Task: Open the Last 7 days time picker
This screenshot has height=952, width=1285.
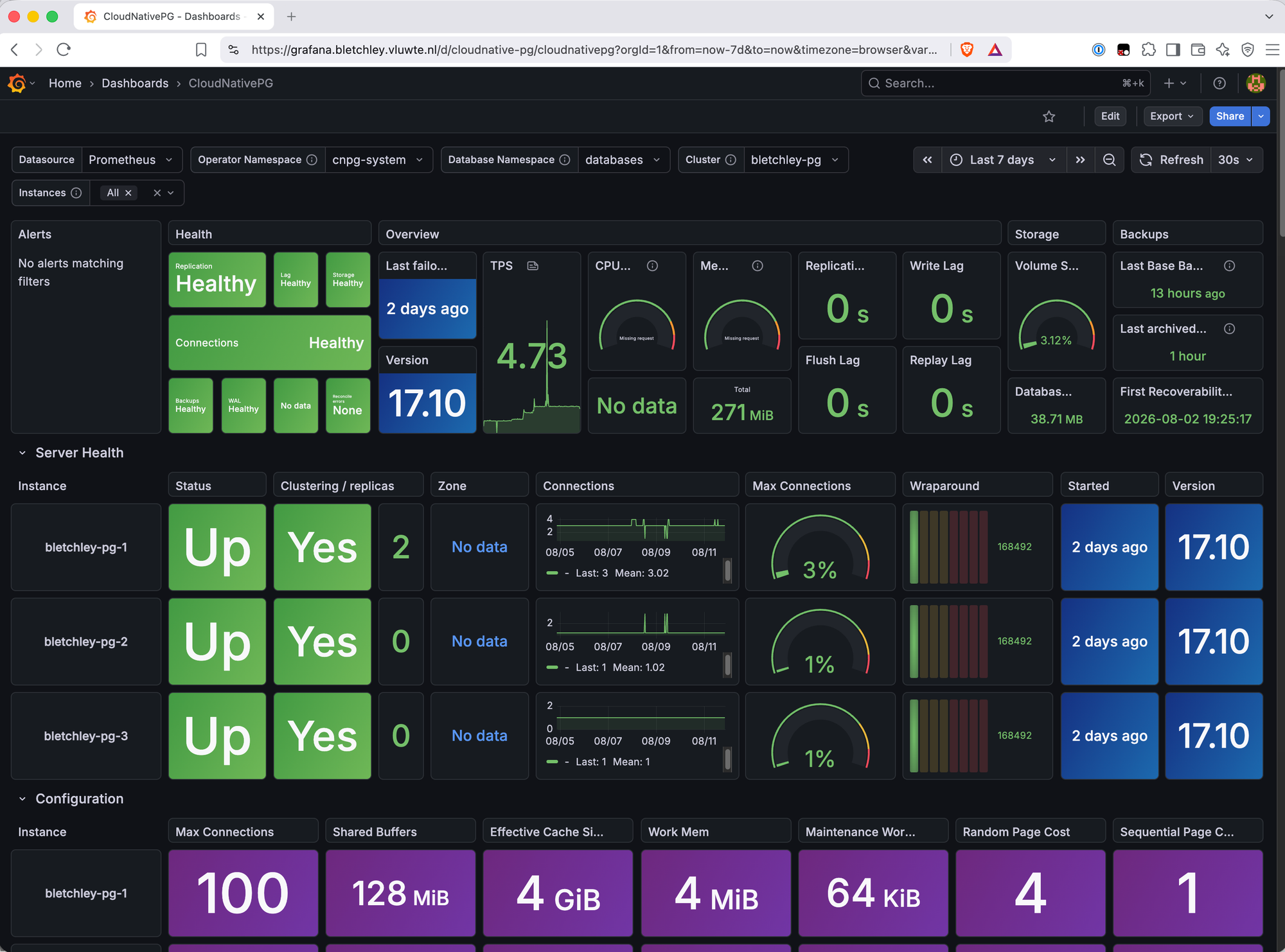Action: click(x=1004, y=160)
